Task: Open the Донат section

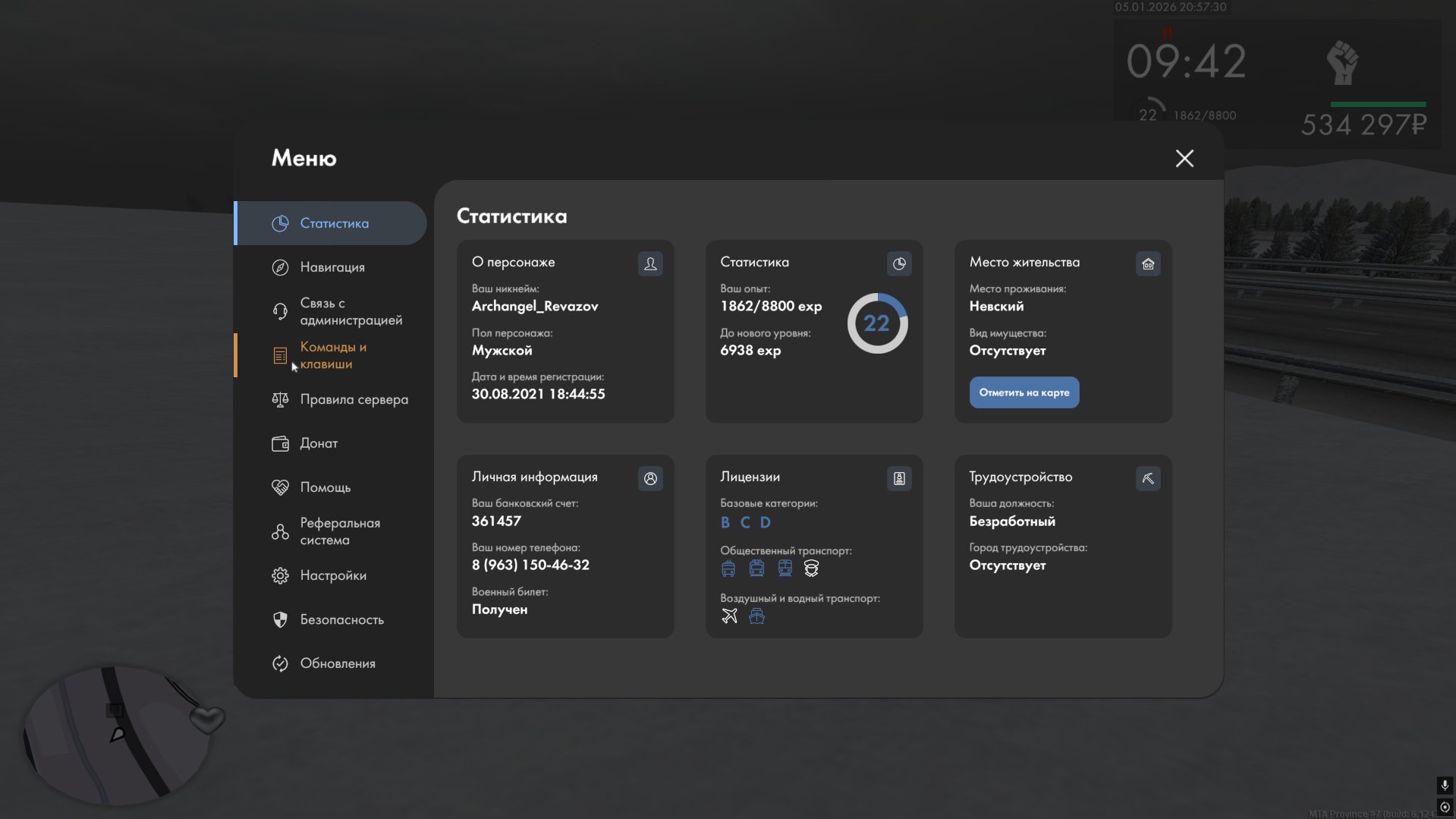Action: [331, 443]
